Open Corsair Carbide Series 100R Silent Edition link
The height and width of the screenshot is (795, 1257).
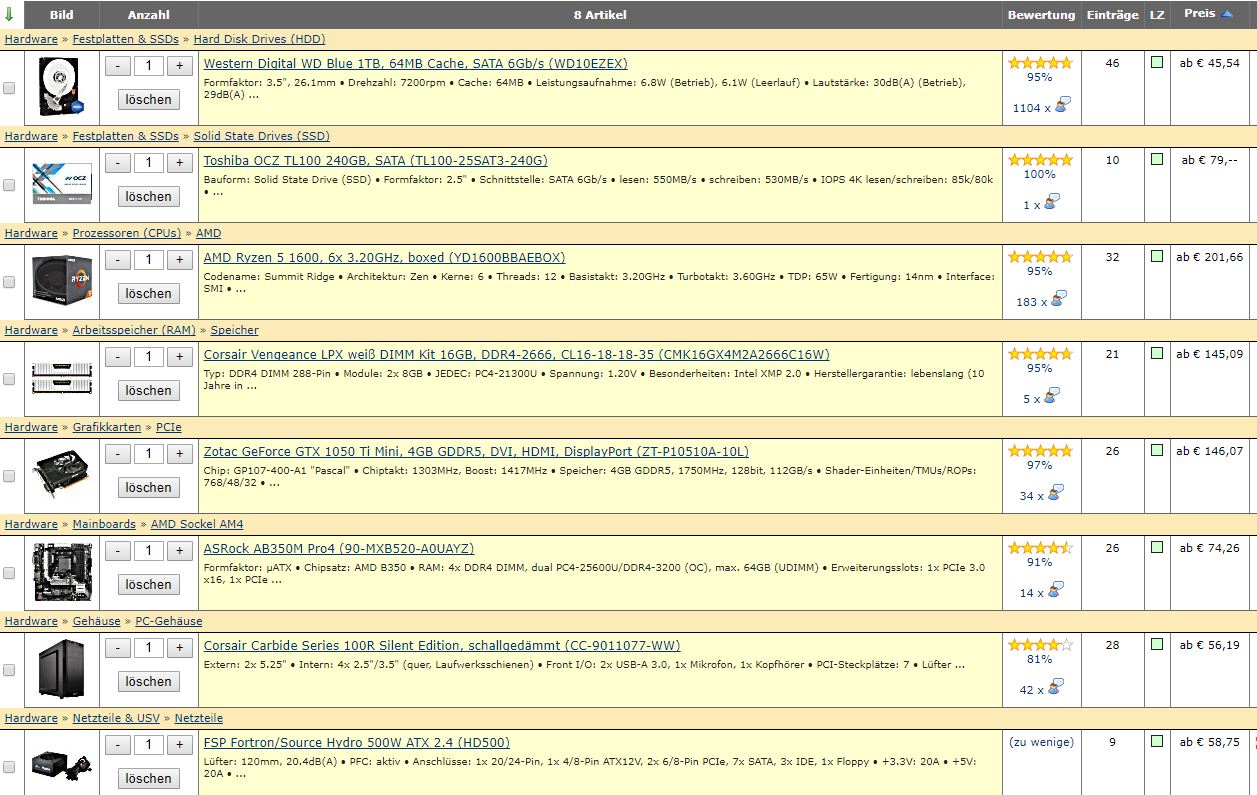[442, 645]
